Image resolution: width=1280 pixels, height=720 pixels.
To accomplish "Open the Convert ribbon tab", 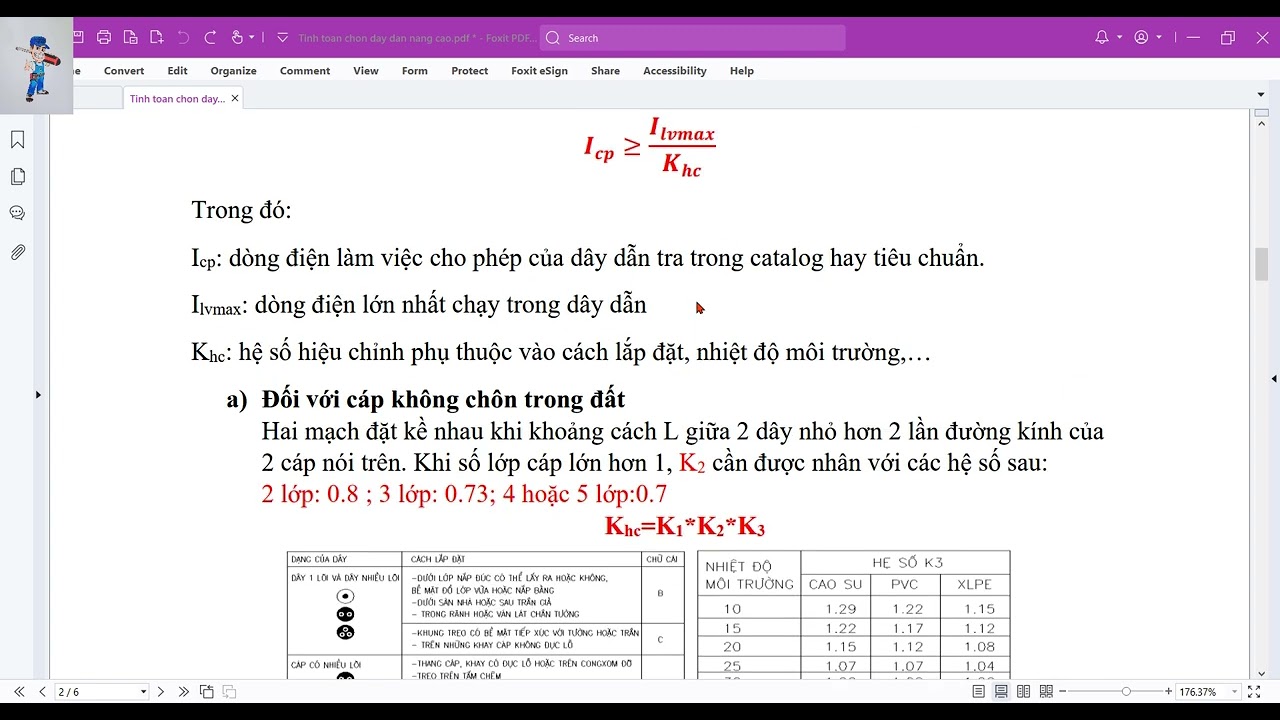I will 124,71.
